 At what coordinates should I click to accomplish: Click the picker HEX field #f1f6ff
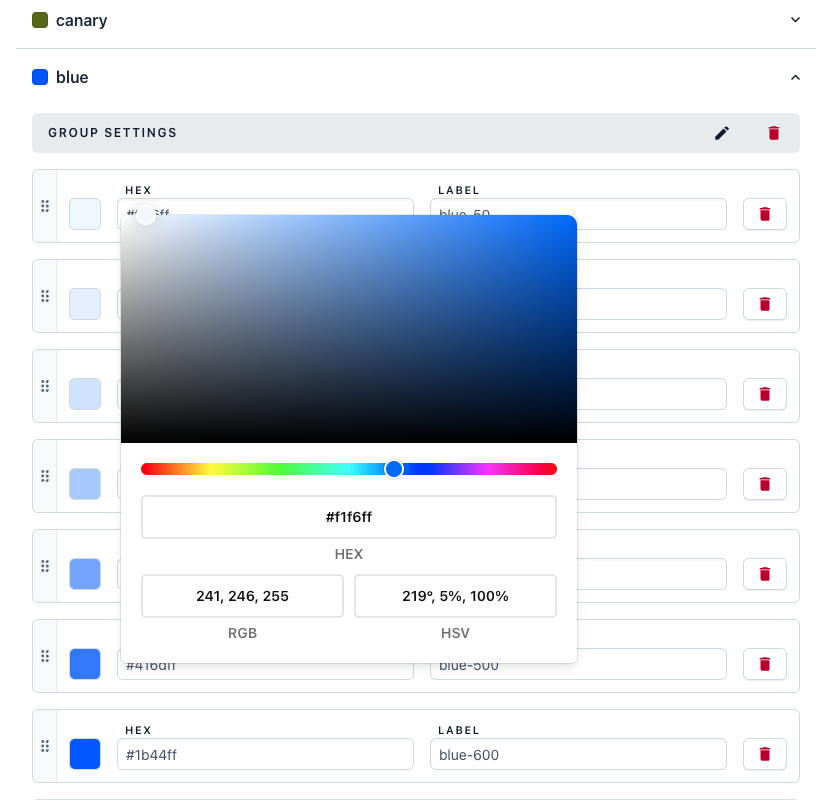coord(349,517)
